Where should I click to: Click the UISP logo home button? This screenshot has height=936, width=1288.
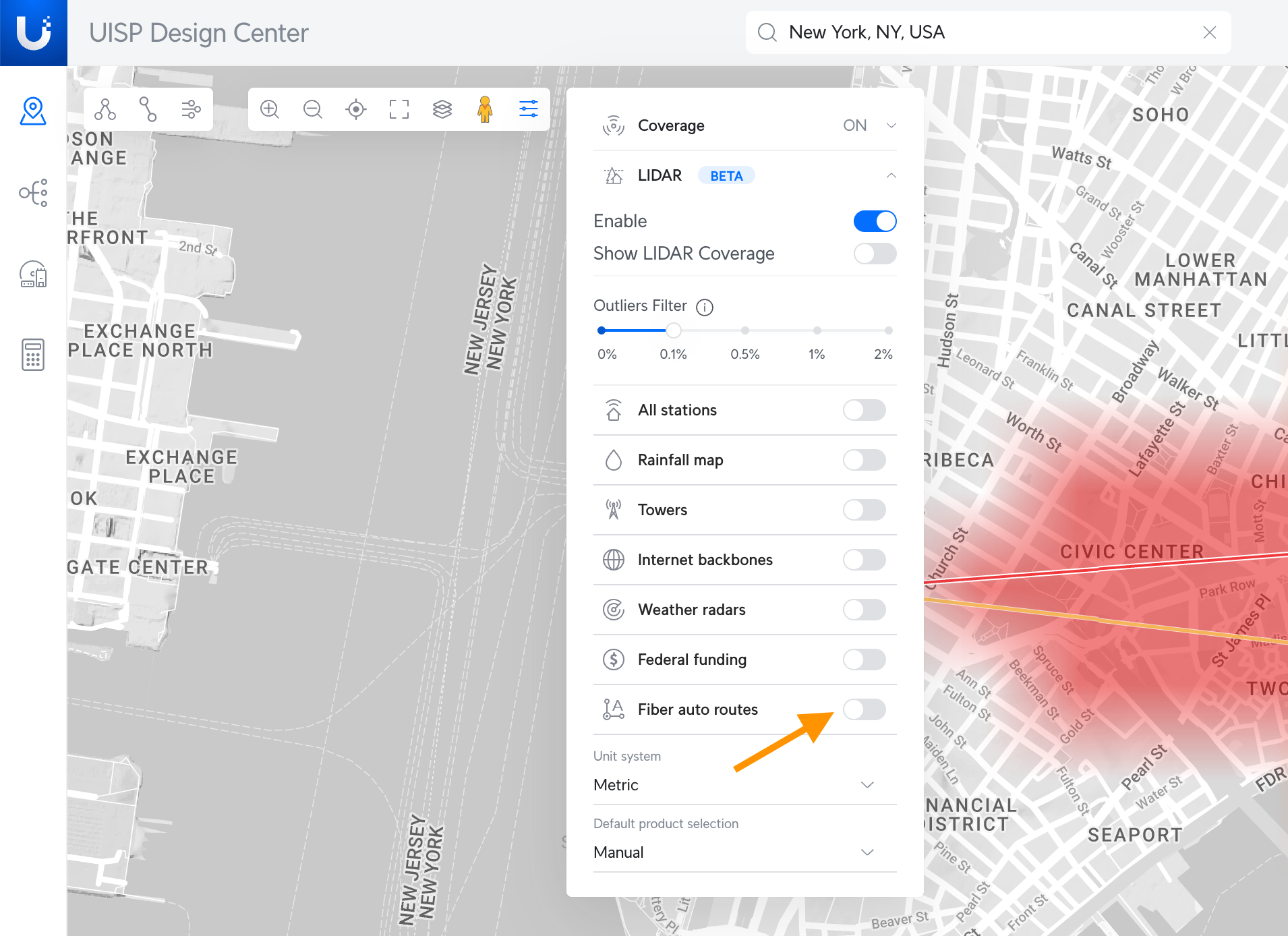(x=34, y=32)
